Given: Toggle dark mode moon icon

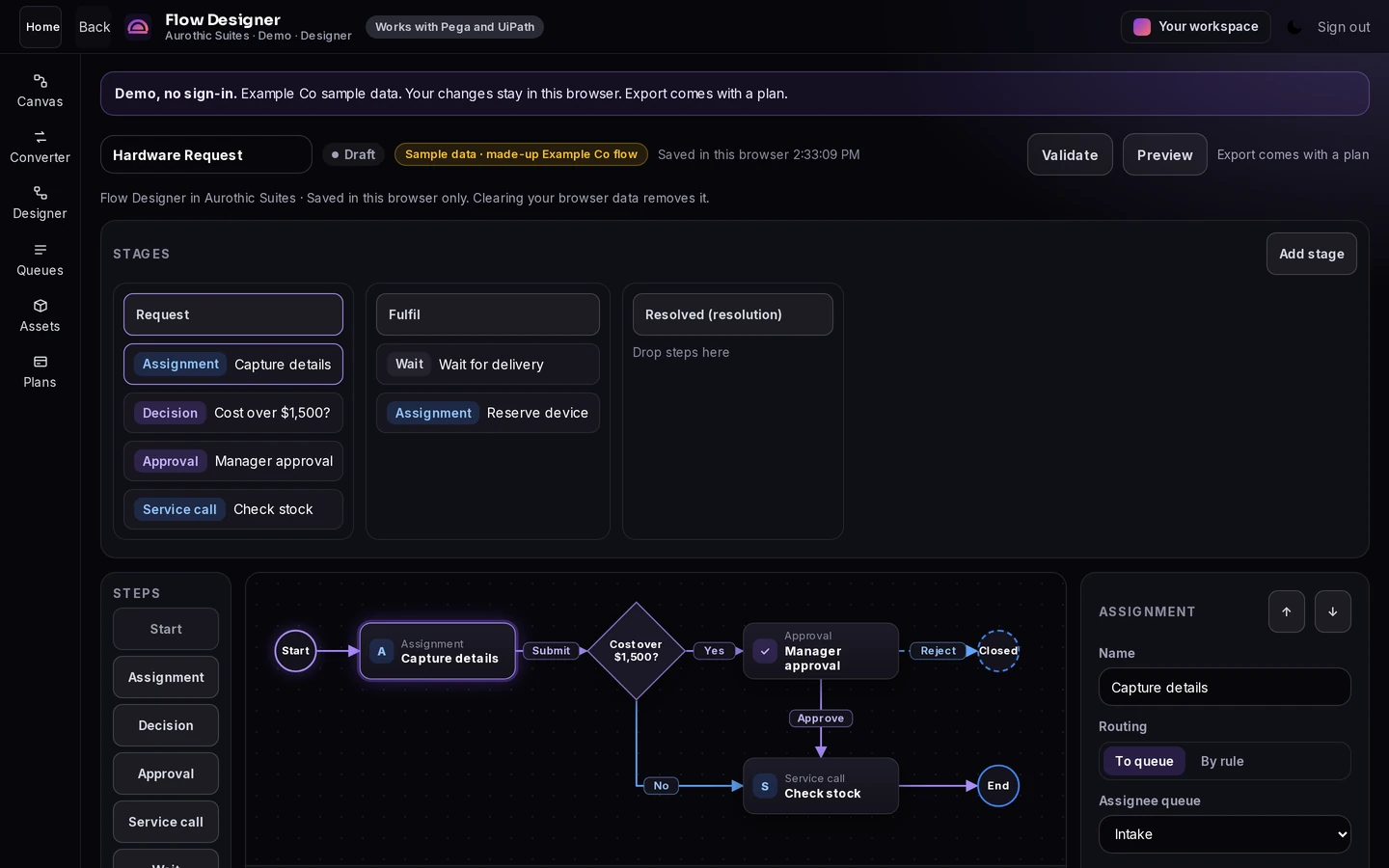Looking at the screenshot, I should click(x=1294, y=27).
